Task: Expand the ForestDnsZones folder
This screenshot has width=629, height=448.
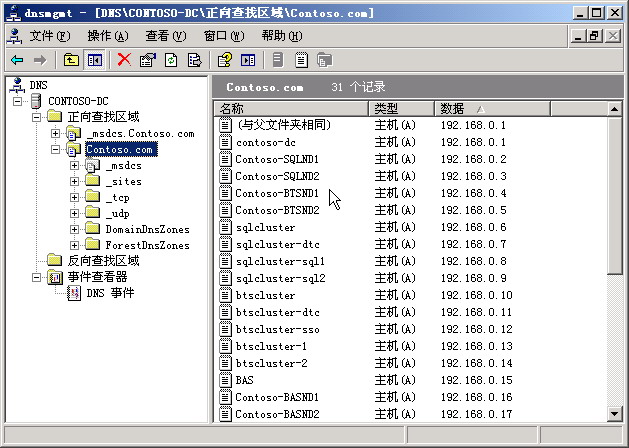Action: (74, 245)
